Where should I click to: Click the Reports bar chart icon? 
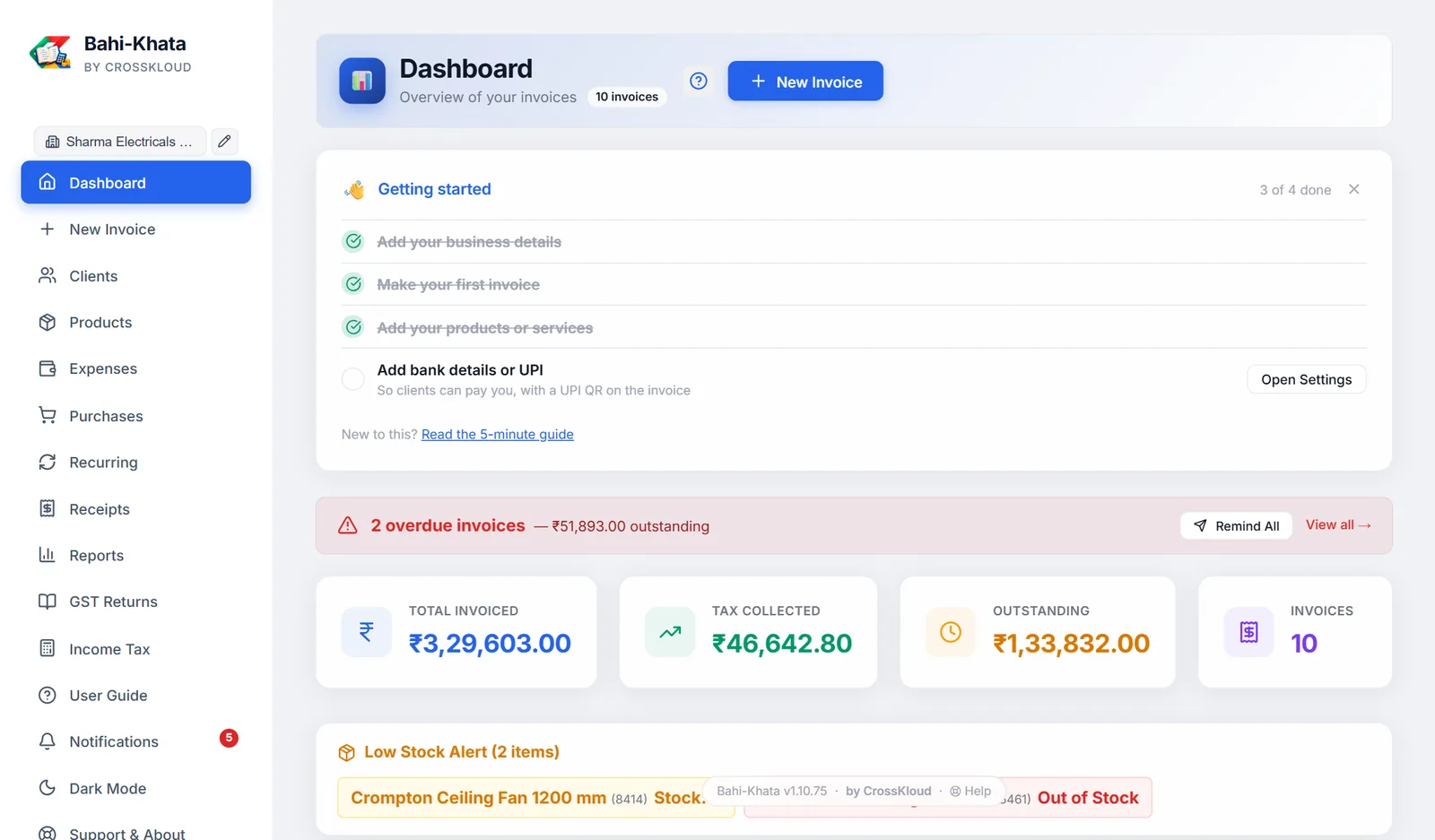[48, 555]
